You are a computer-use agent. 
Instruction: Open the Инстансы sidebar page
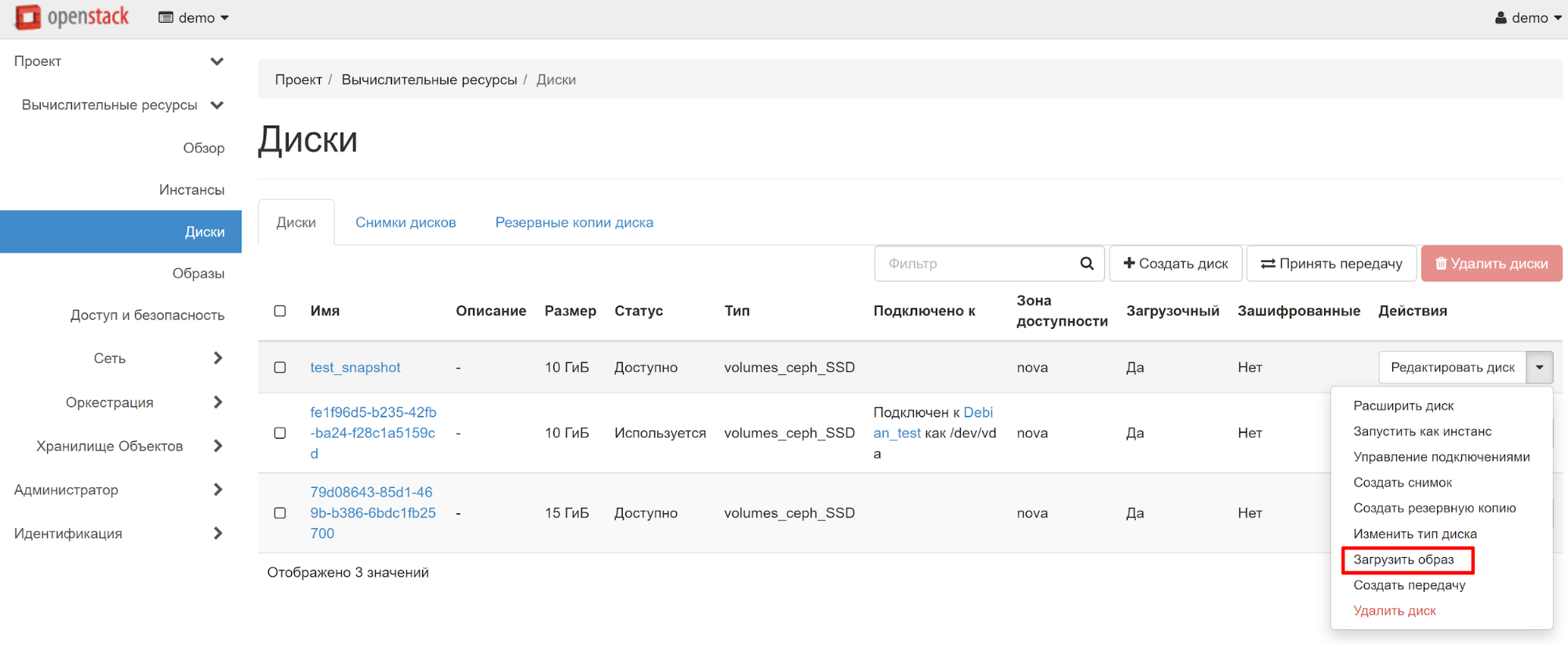coord(191,190)
